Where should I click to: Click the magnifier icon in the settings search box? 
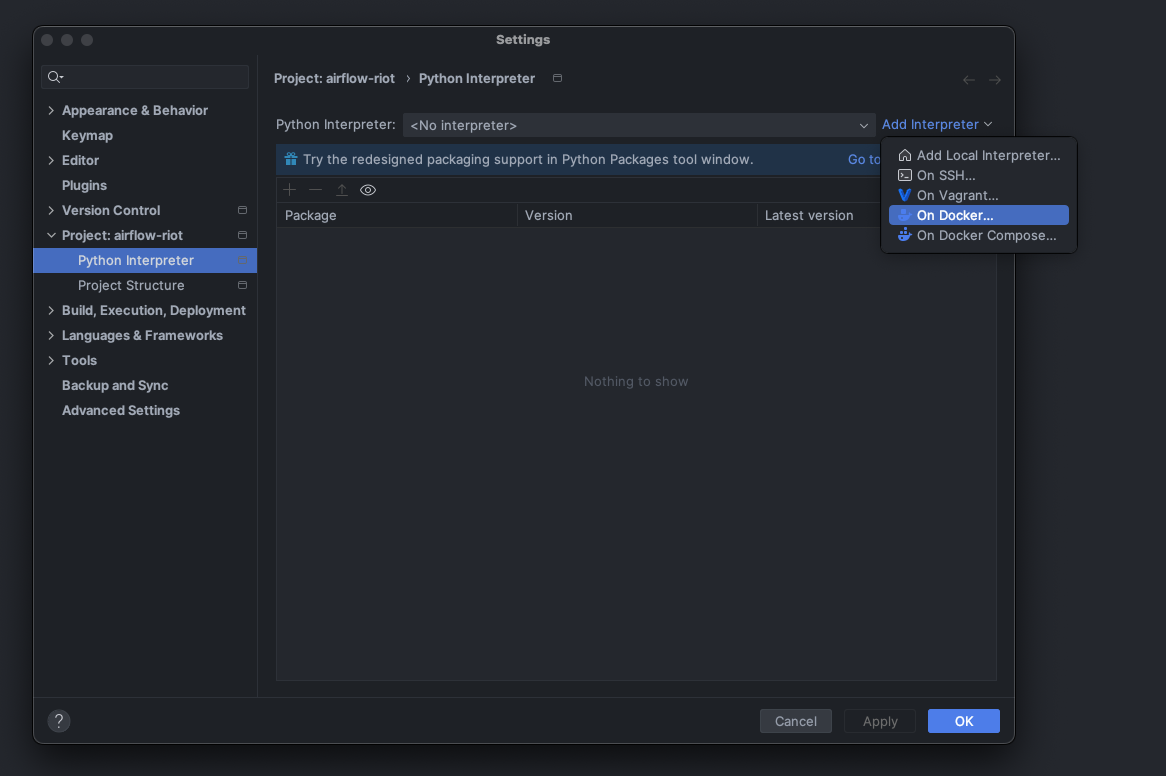56,77
